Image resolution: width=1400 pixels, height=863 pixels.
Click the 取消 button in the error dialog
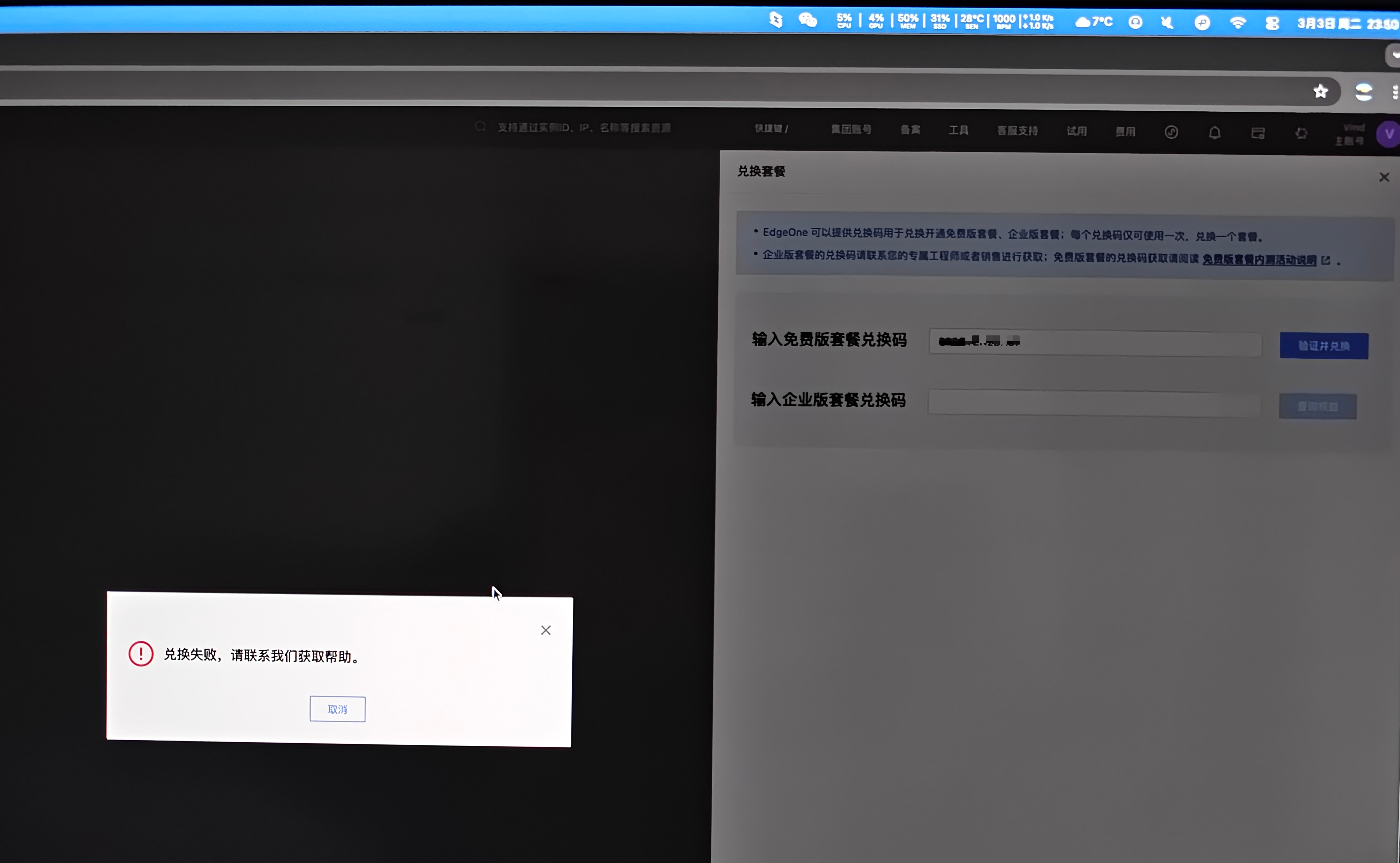tap(337, 709)
